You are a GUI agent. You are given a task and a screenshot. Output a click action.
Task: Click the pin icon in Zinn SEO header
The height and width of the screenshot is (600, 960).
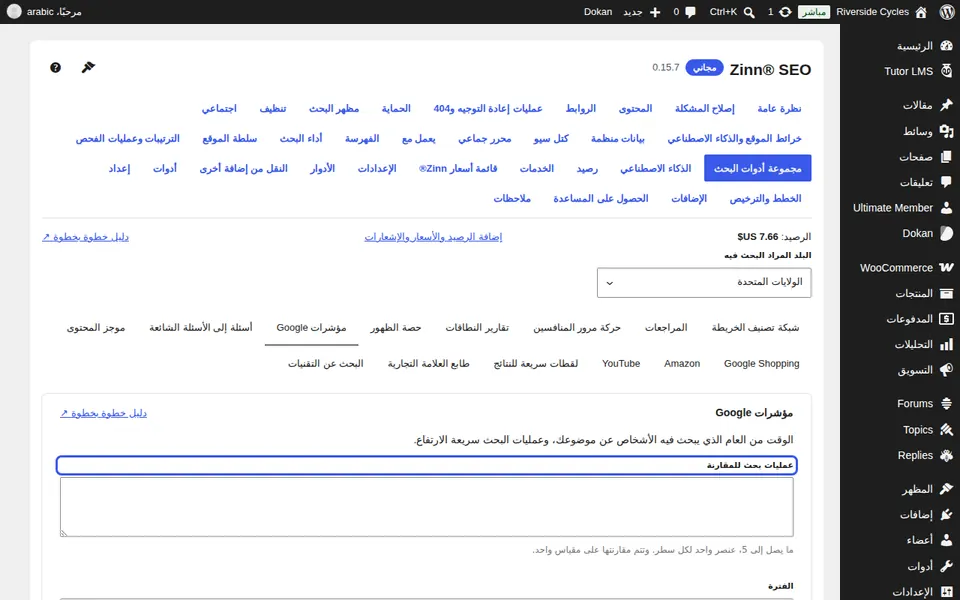click(x=88, y=67)
